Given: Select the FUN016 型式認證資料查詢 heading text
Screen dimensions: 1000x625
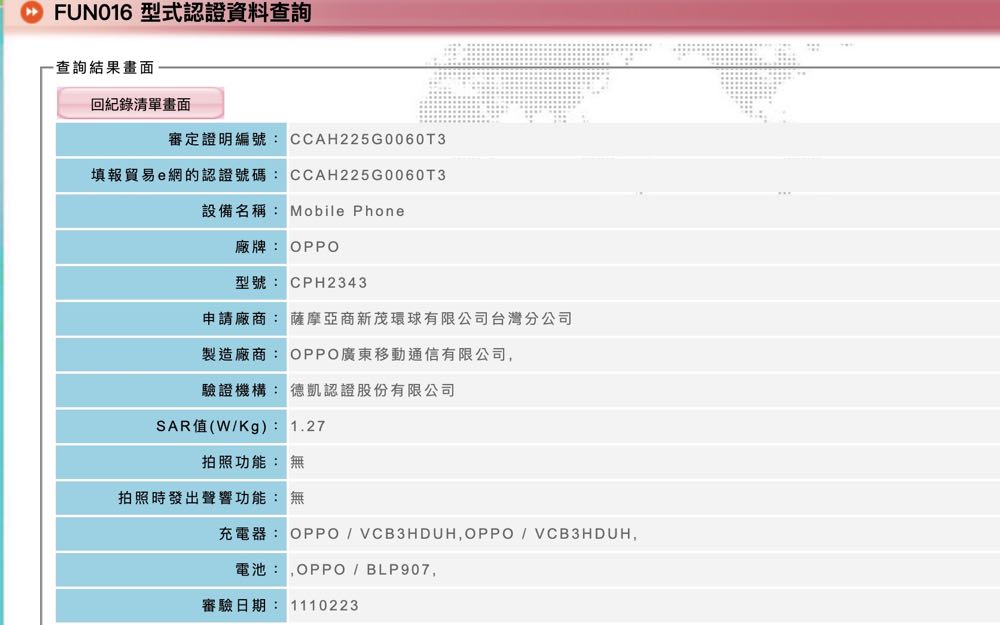Looking at the screenshot, I should pos(182,12).
